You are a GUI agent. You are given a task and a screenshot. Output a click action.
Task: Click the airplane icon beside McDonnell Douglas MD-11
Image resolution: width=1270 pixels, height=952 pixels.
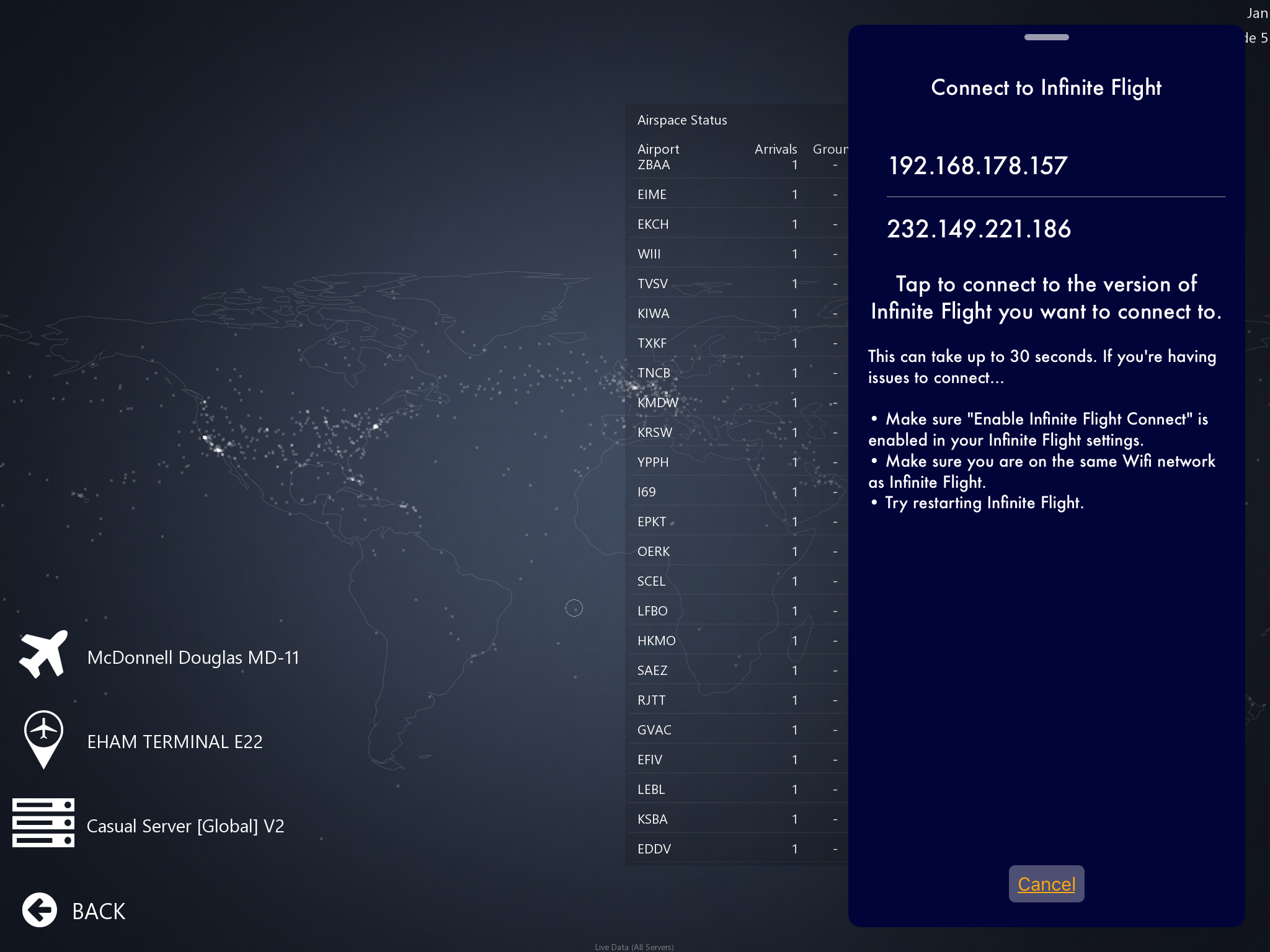(x=43, y=654)
